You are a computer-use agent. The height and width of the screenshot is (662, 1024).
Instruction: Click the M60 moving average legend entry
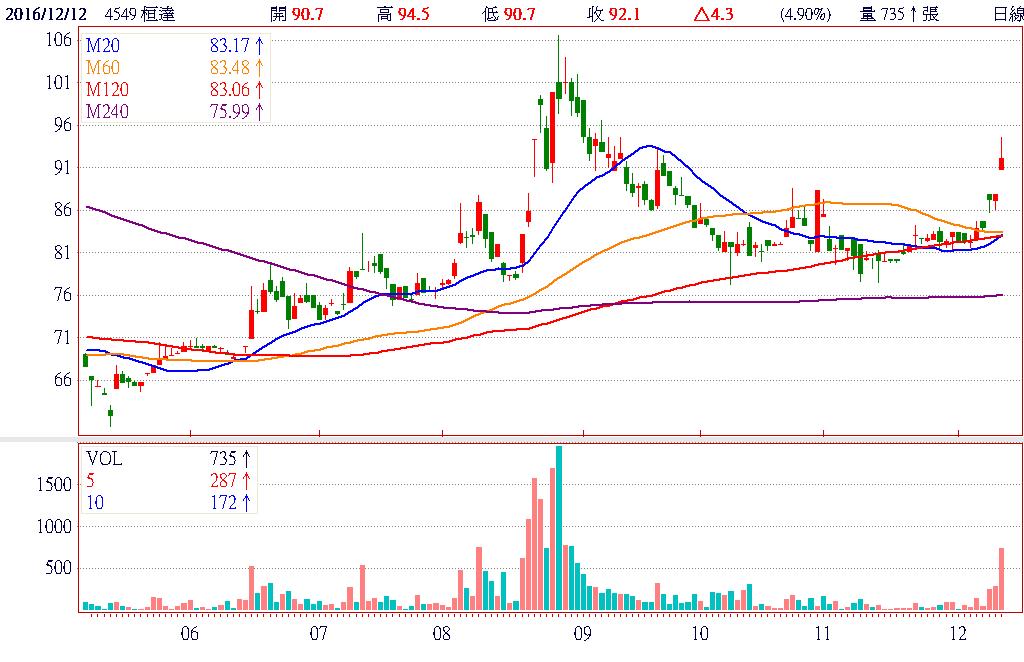click(101, 67)
